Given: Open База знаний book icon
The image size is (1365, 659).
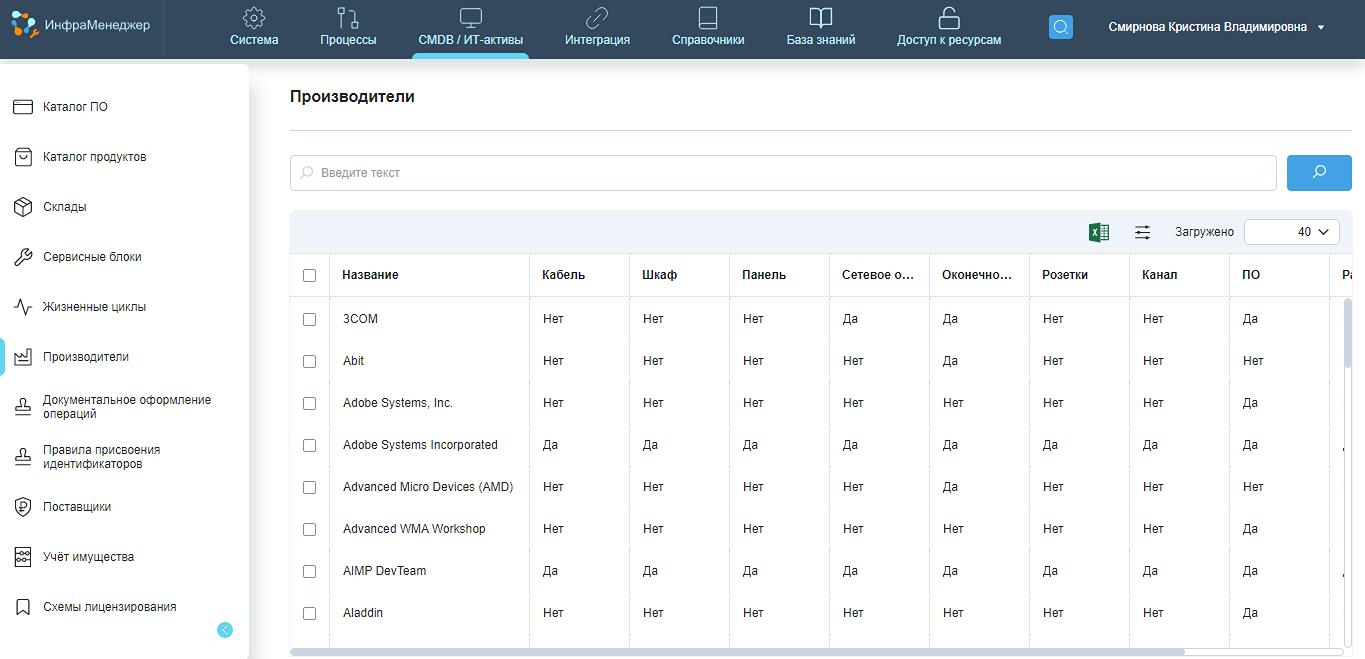Looking at the screenshot, I should click(820, 18).
